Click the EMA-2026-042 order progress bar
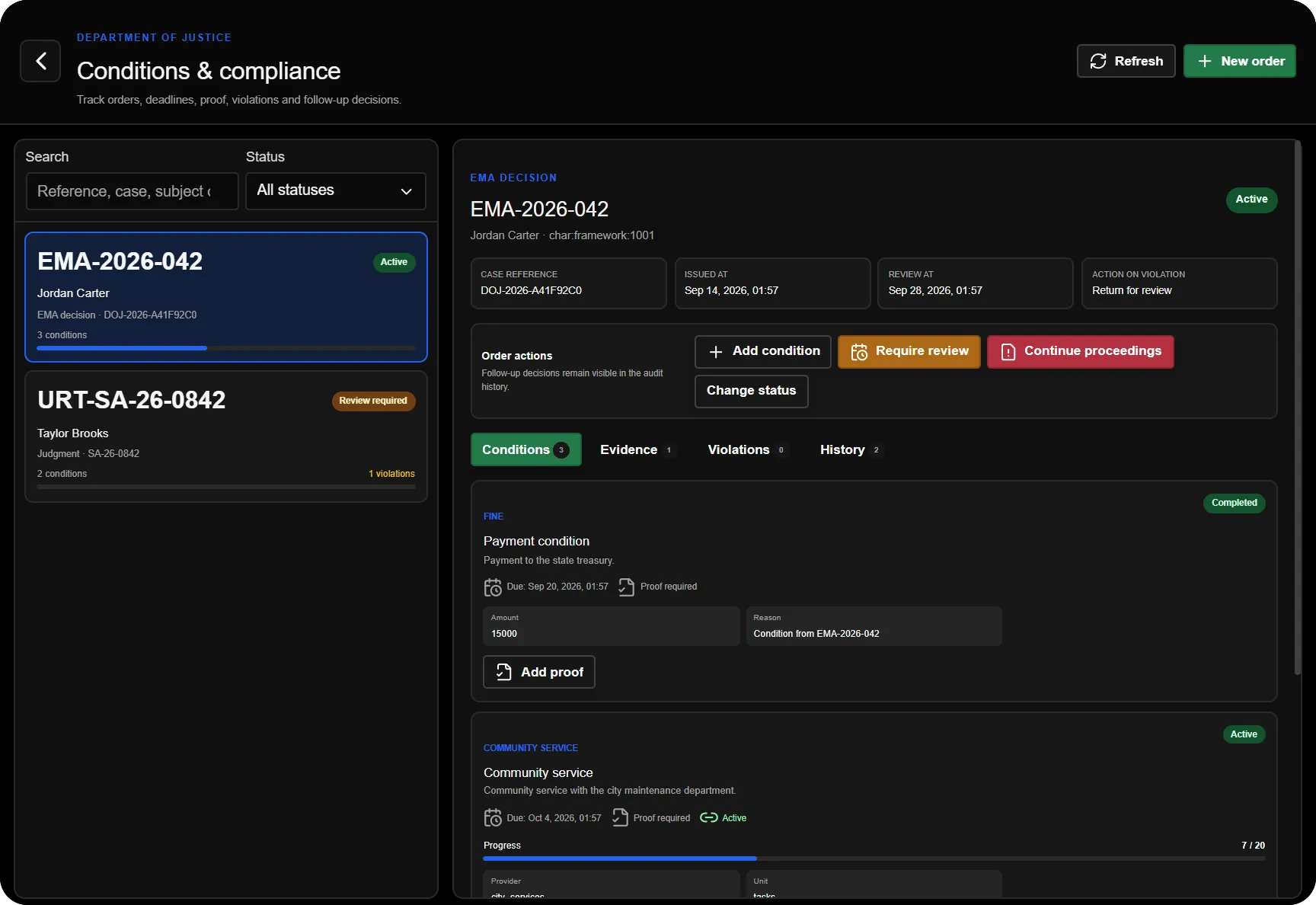The height and width of the screenshot is (905, 1316). [226, 348]
